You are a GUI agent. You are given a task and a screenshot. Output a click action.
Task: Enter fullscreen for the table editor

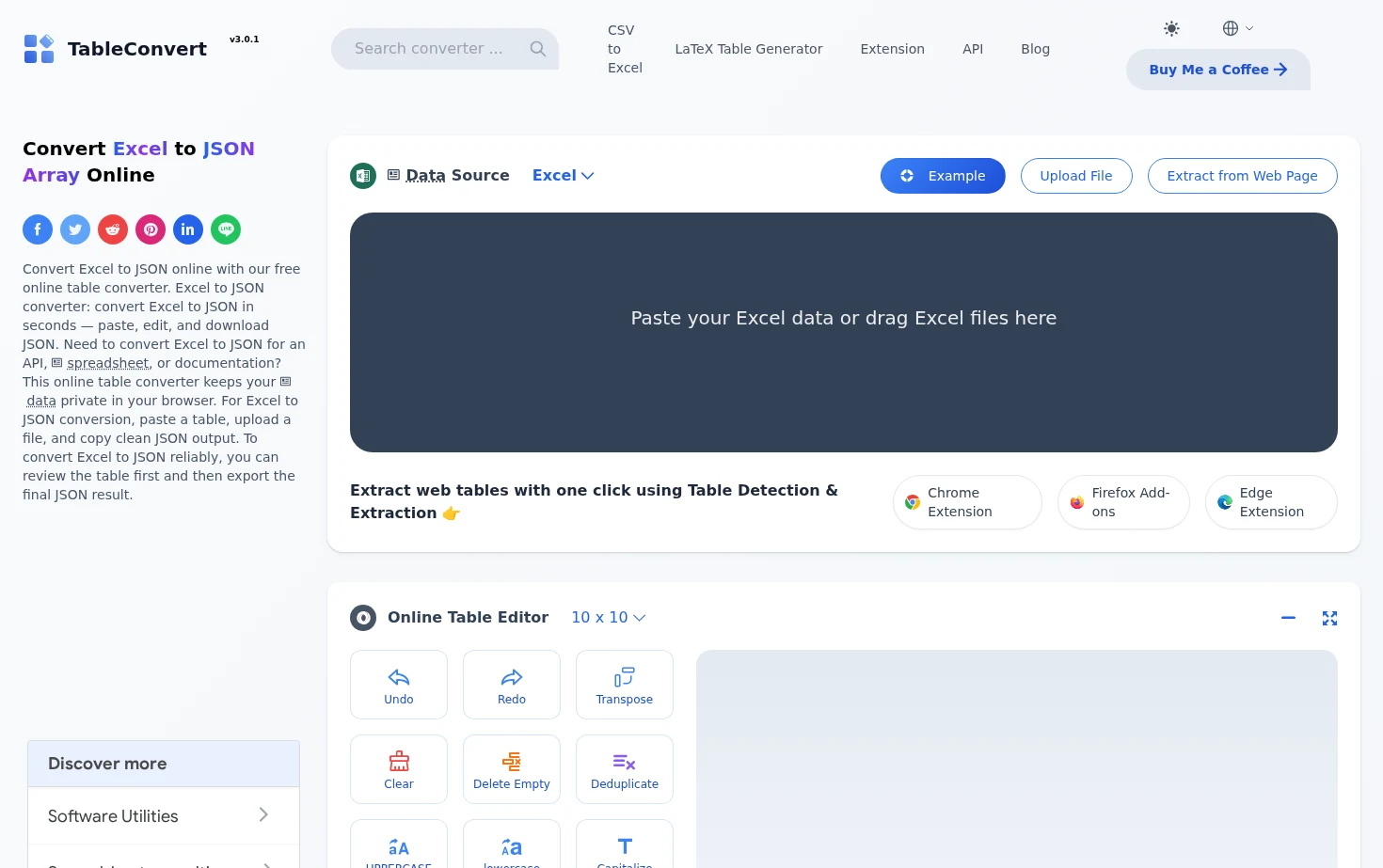pyautogui.click(x=1329, y=618)
